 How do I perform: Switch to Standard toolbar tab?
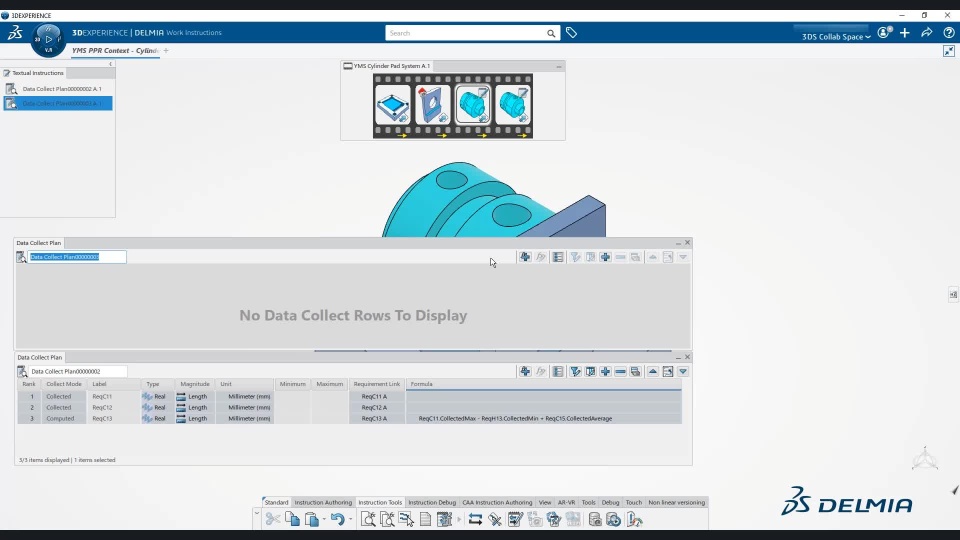click(x=276, y=502)
